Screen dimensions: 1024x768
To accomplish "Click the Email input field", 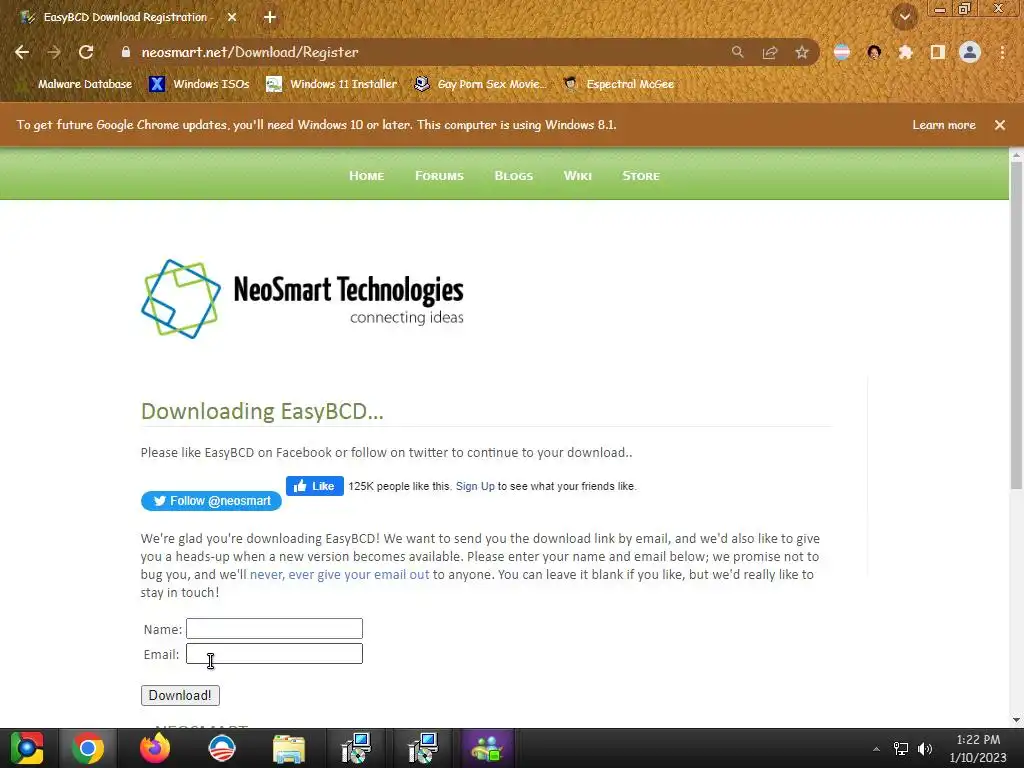I will point(274,654).
